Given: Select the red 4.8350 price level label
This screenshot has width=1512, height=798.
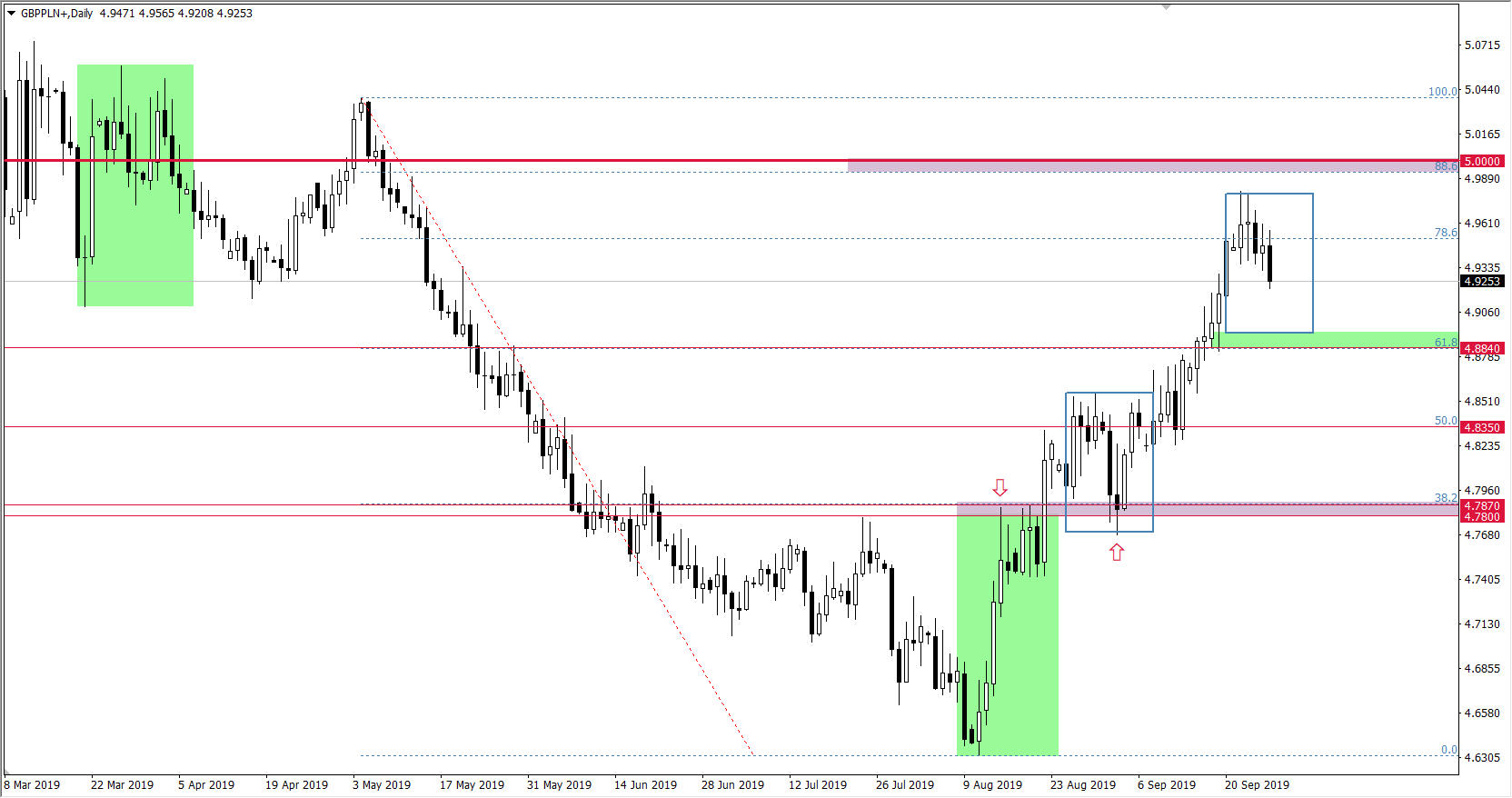Looking at the screenshot, I should pos(1482,427).
